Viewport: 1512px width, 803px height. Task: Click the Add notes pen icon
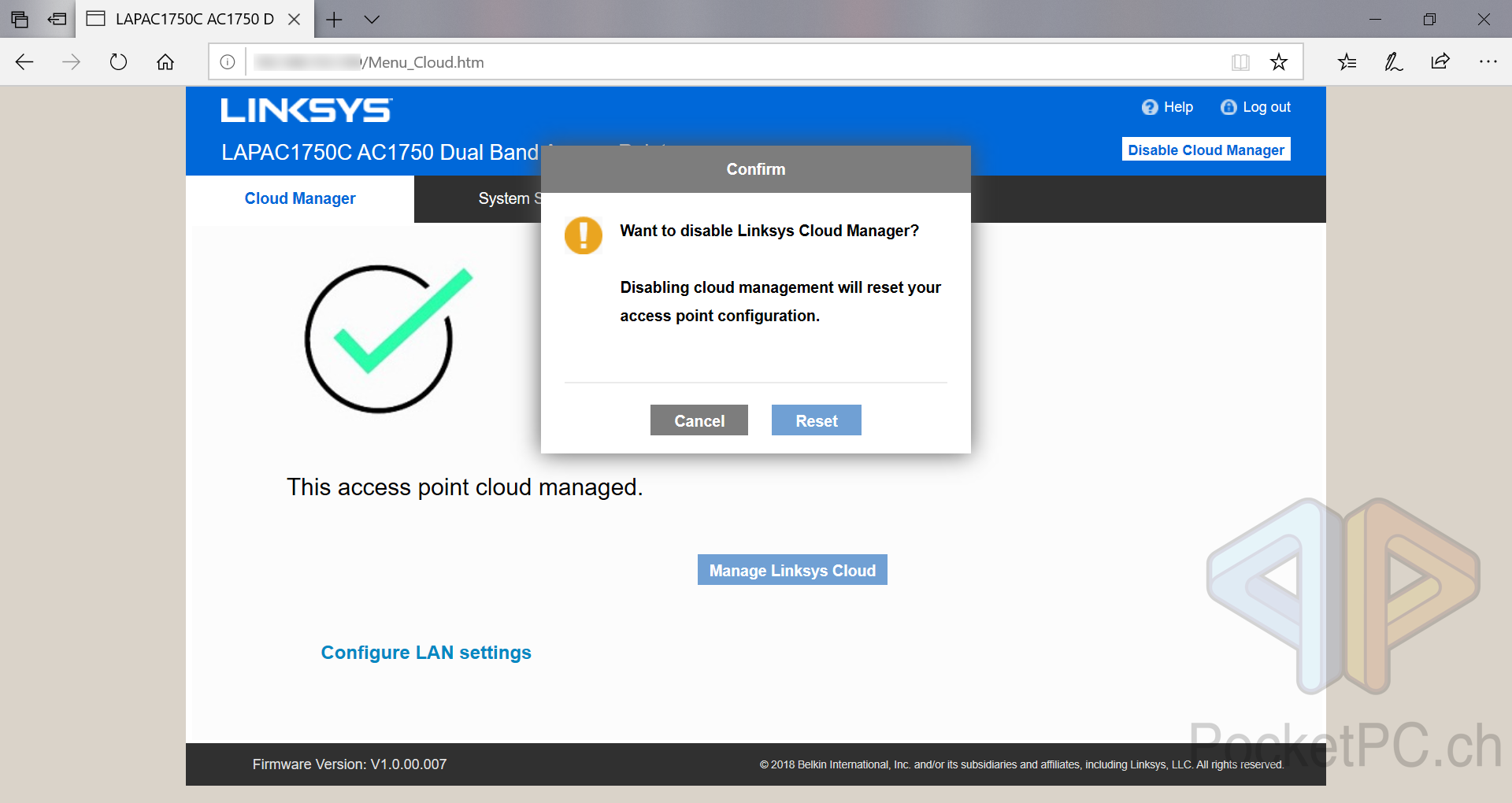(x=1394, y=62)
